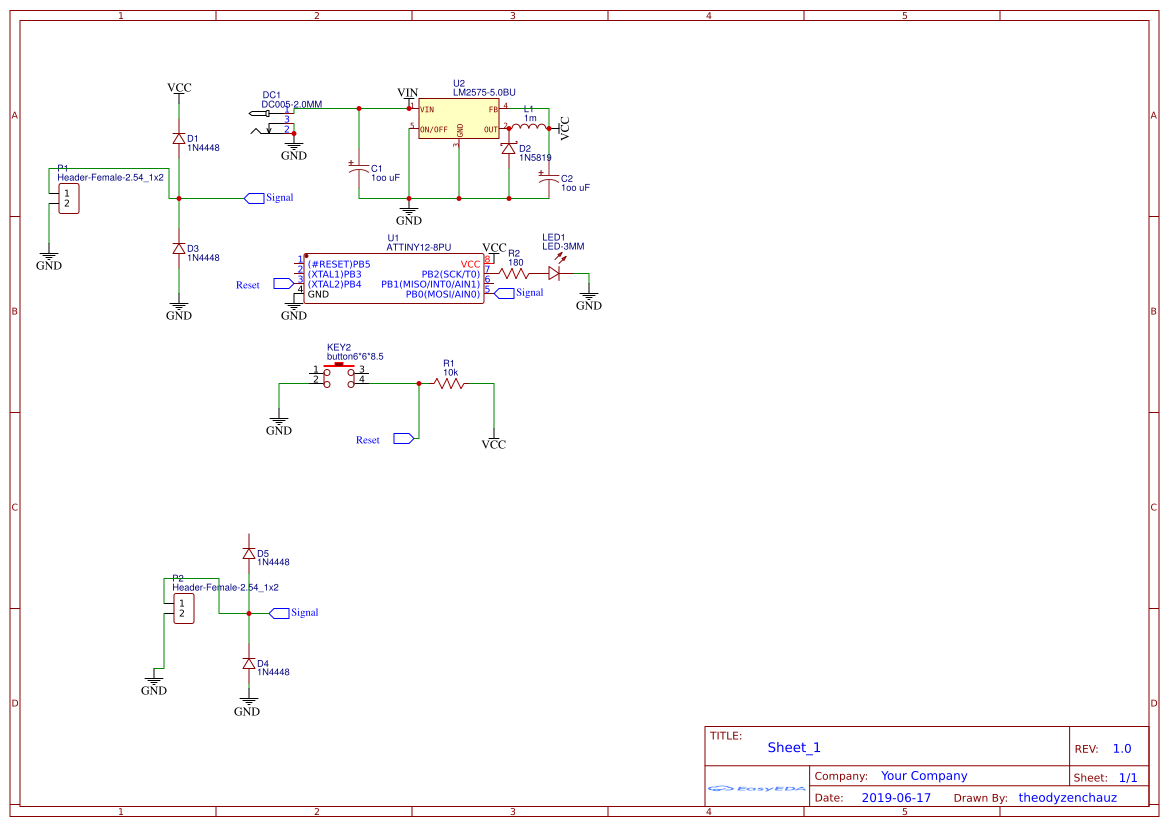Click the D2 1N5819 Schottky diode
Viewport: 1169px width, 827px height.
tap(509, 149)
